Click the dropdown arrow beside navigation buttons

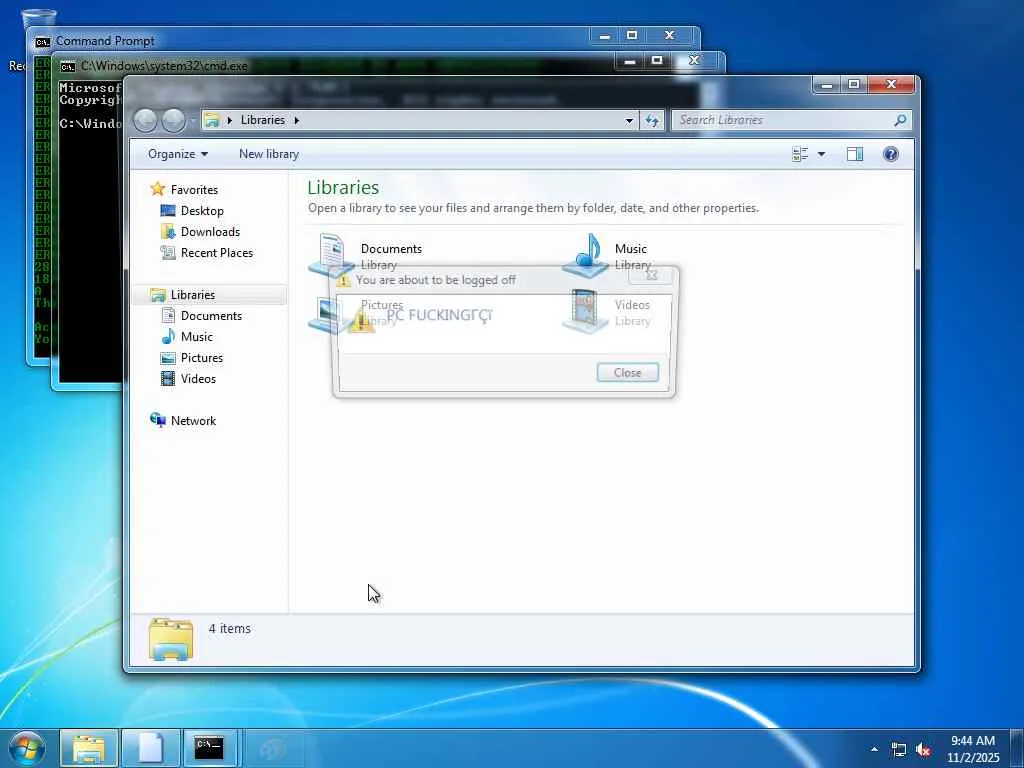coord(192,121)
